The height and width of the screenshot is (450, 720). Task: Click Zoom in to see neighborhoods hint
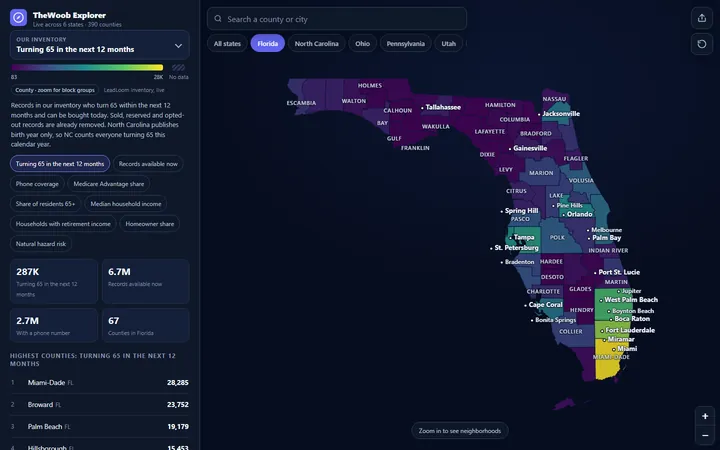[x=460, y=431]
